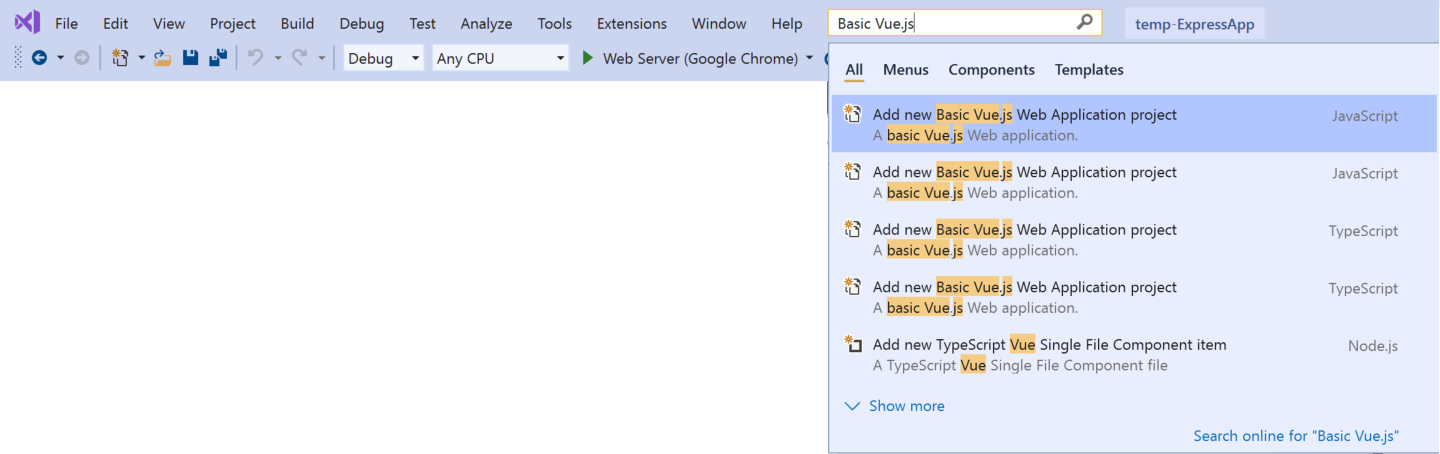Click the navigate forward arrow icon
This screenshot has width=1440, height=454.
(x=82, y=58)
